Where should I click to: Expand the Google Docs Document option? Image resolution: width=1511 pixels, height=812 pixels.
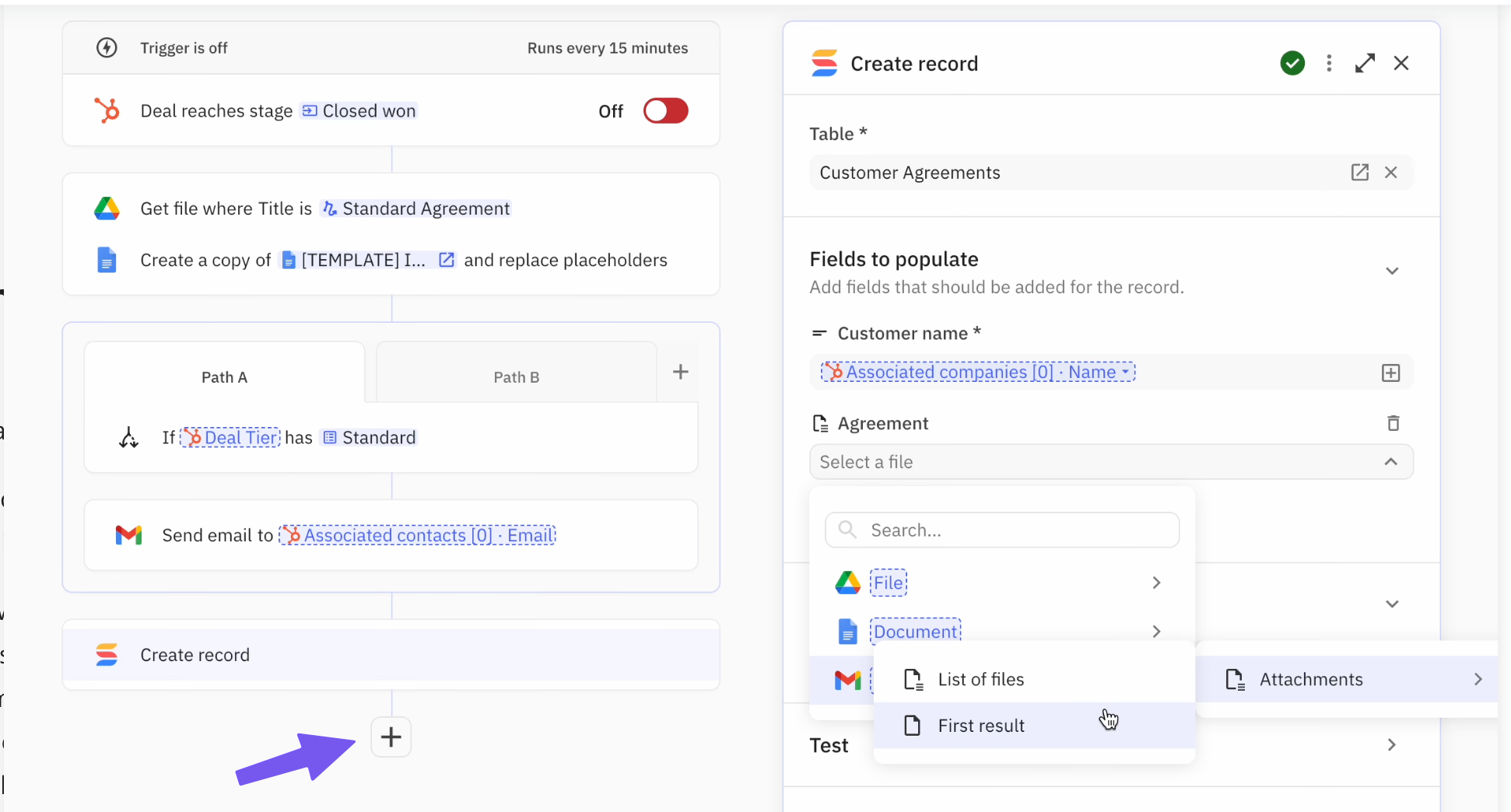(x=1002, y=631)
